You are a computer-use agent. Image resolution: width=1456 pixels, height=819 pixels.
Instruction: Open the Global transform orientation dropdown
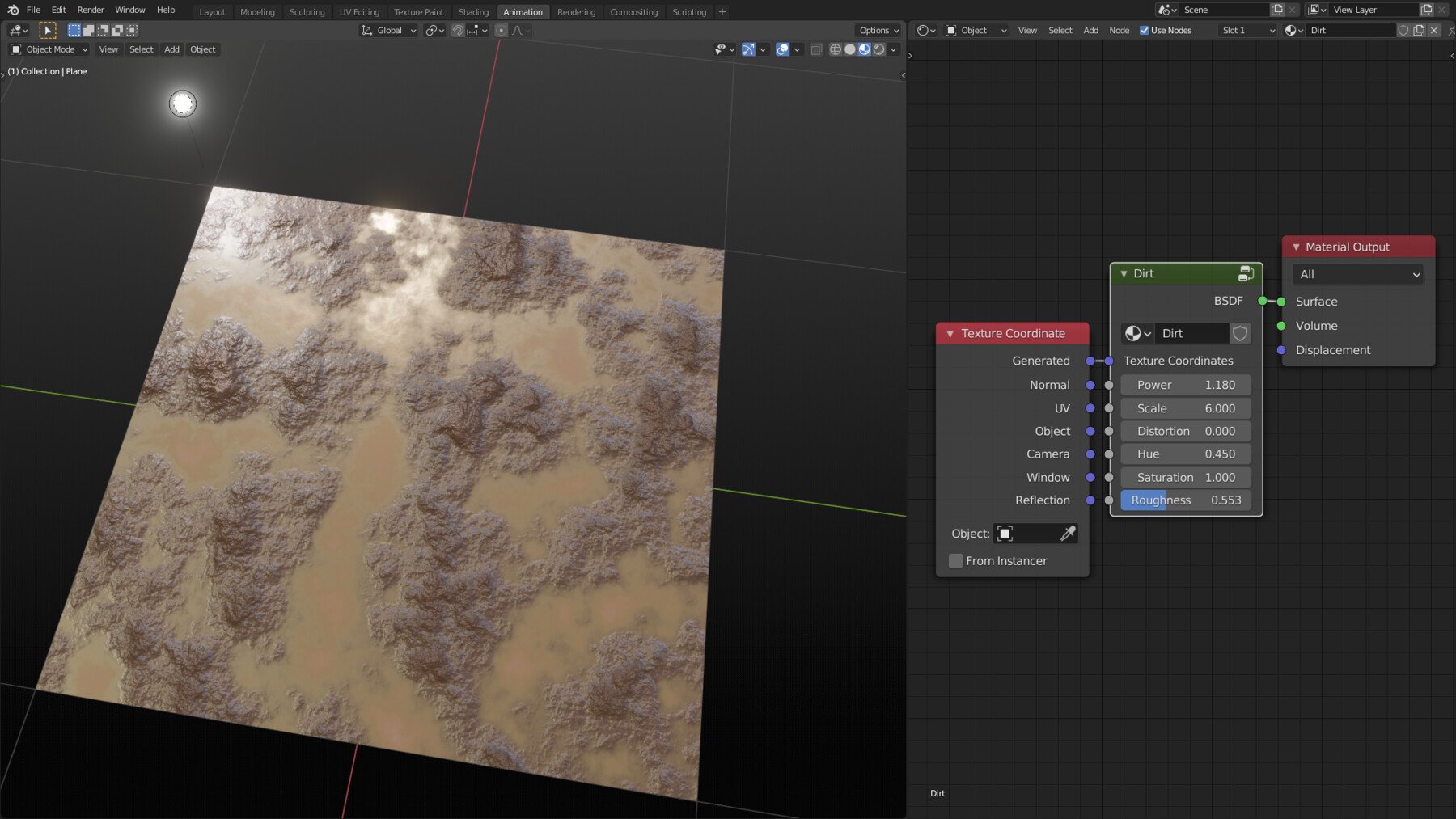click(389, 30)
